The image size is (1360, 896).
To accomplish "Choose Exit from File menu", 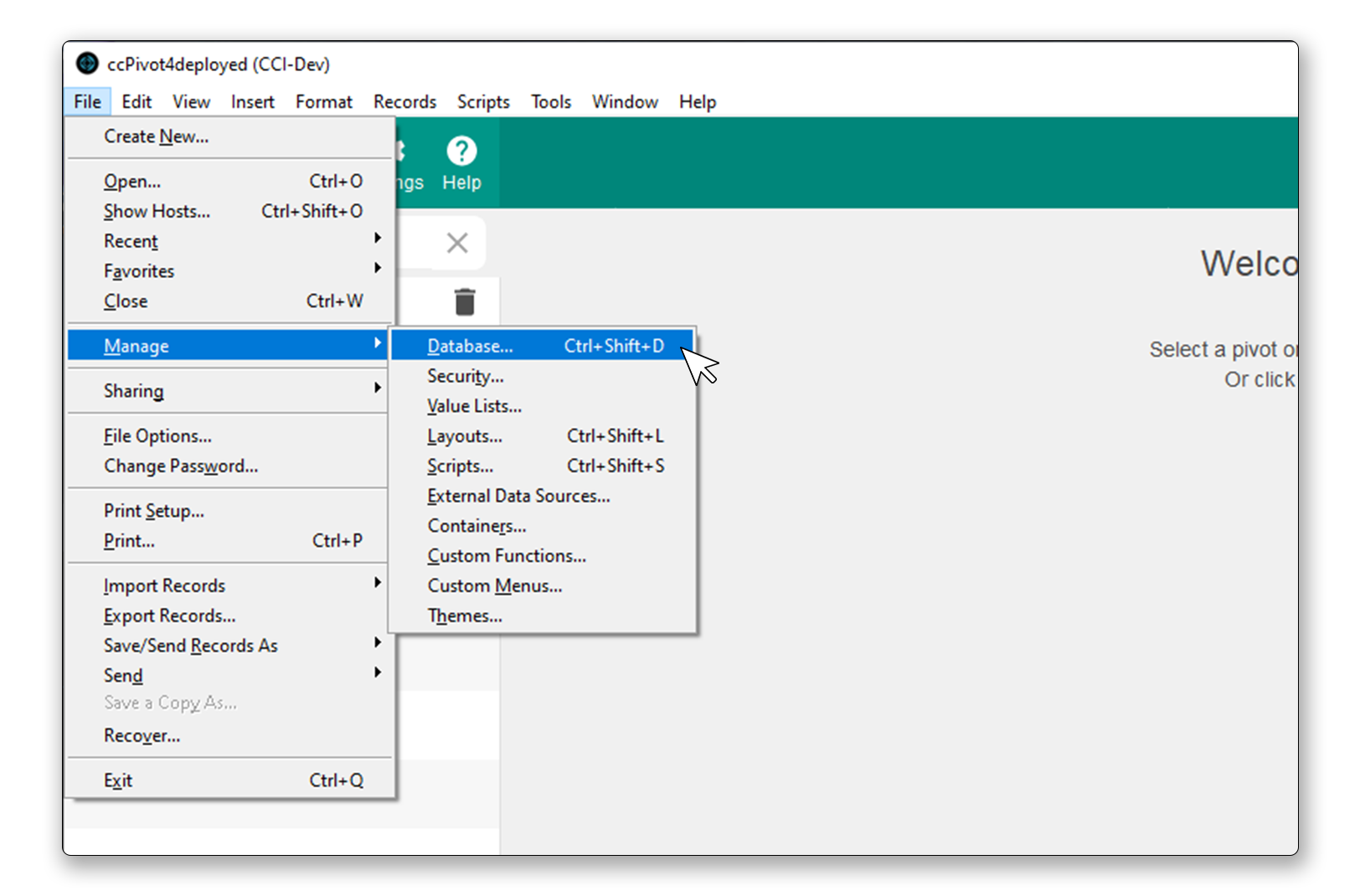I will [229, 780].
